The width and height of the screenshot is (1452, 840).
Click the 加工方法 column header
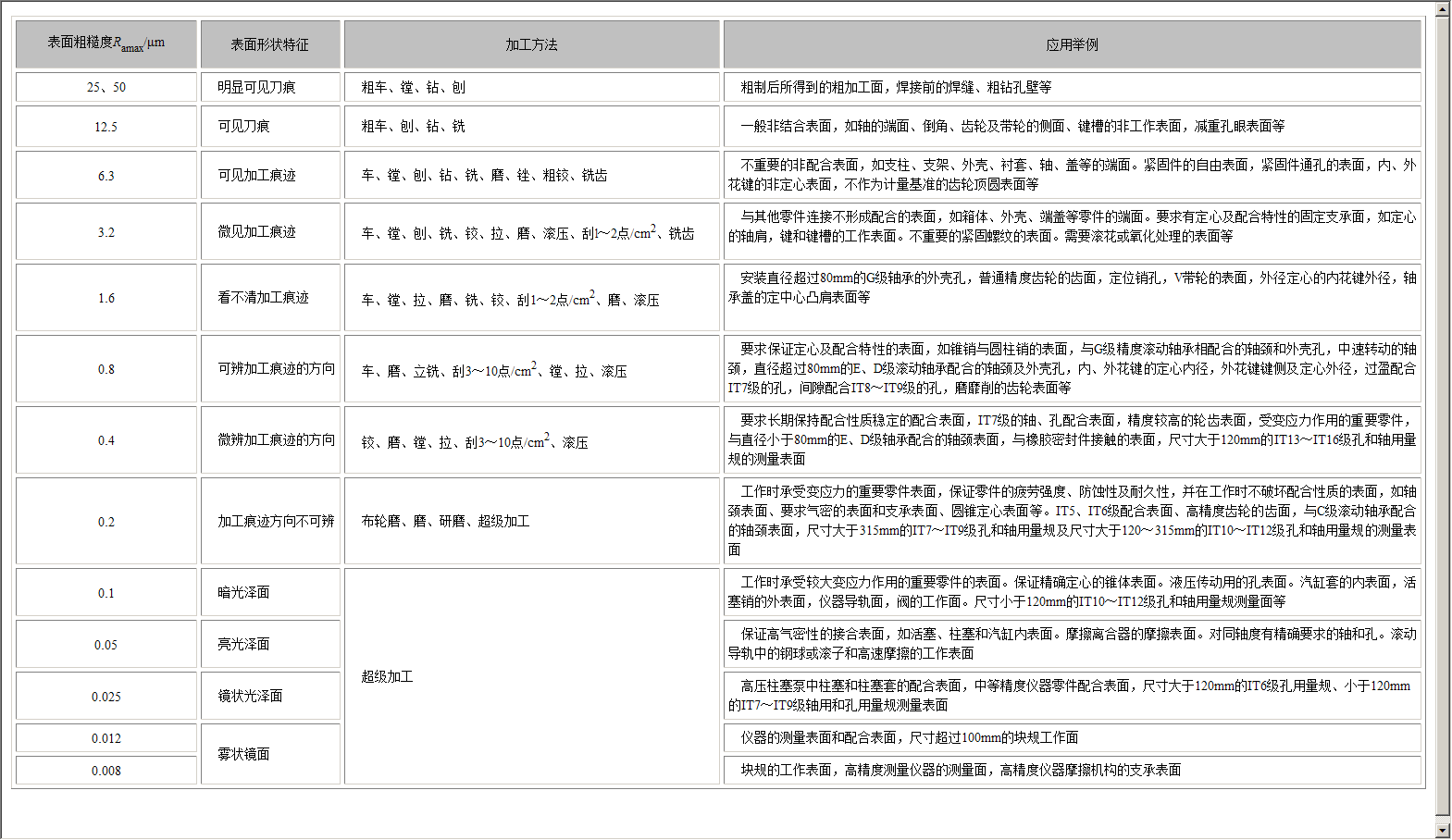531,44
